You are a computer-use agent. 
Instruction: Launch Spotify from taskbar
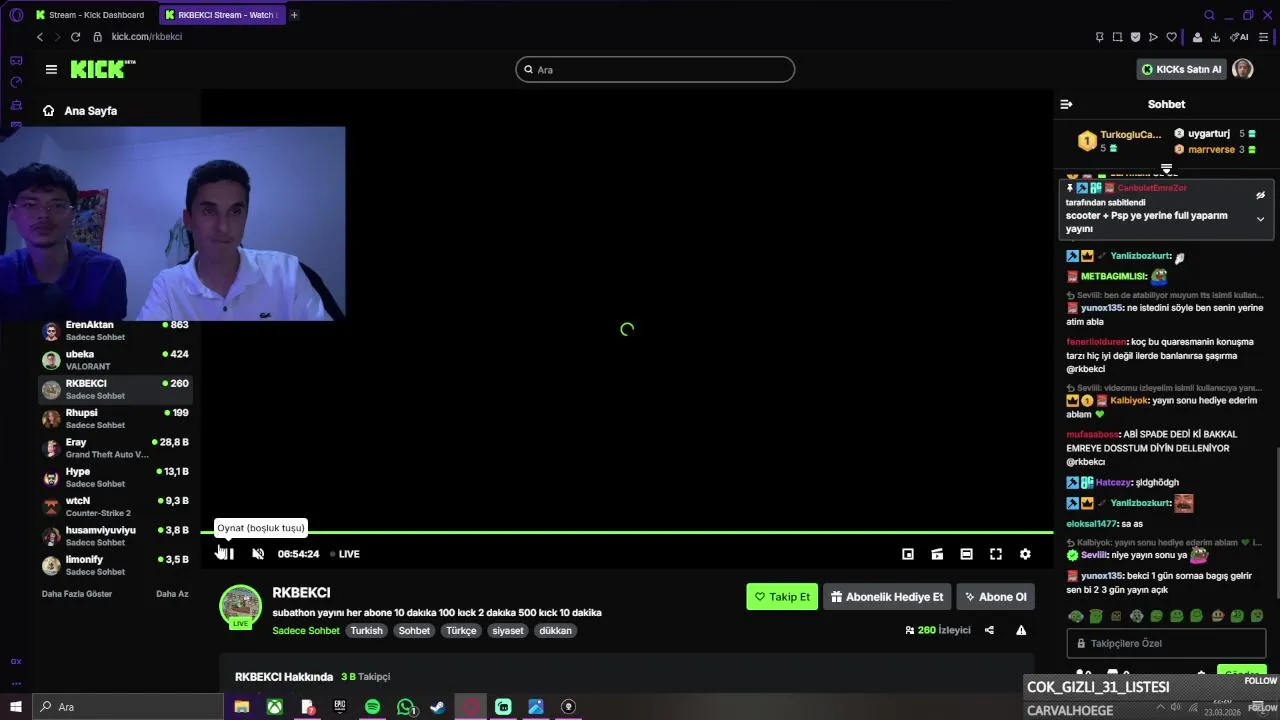coord(372,707)
